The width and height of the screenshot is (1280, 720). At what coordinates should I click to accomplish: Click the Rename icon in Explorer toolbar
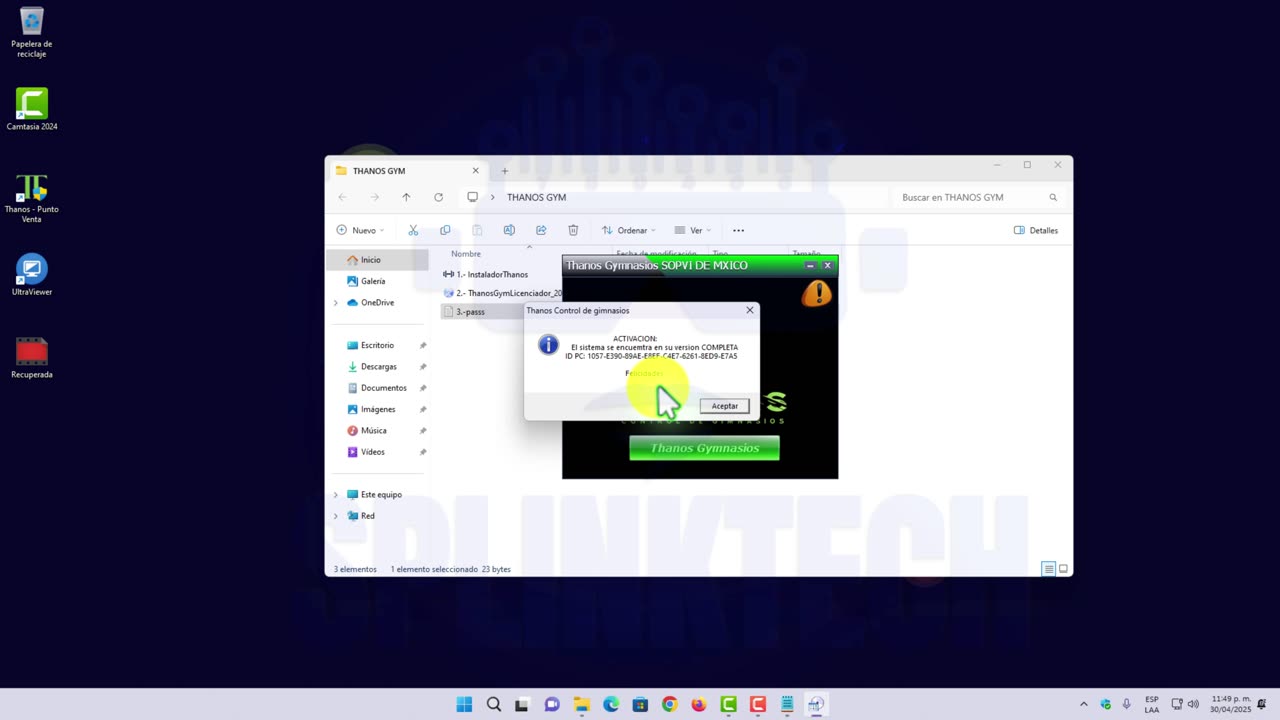(509, 230)
